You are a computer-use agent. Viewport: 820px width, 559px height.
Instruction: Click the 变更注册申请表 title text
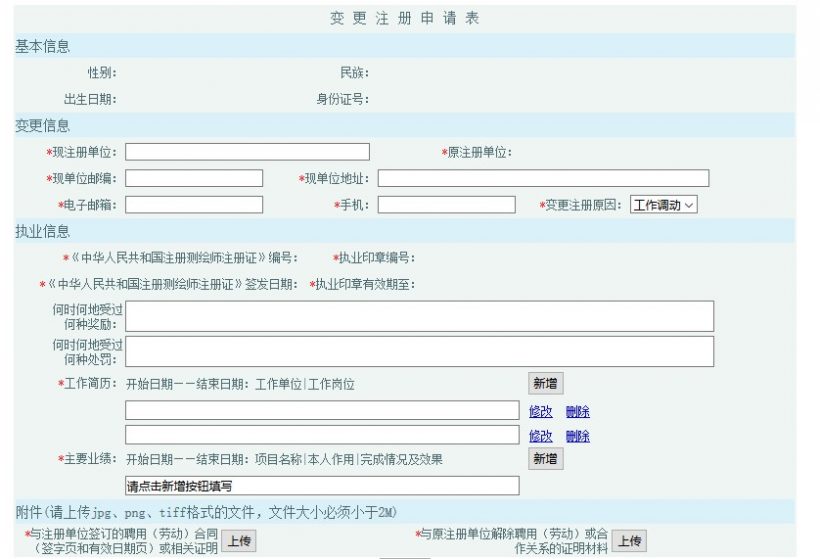pyautogui.click(x=405, y=18)
